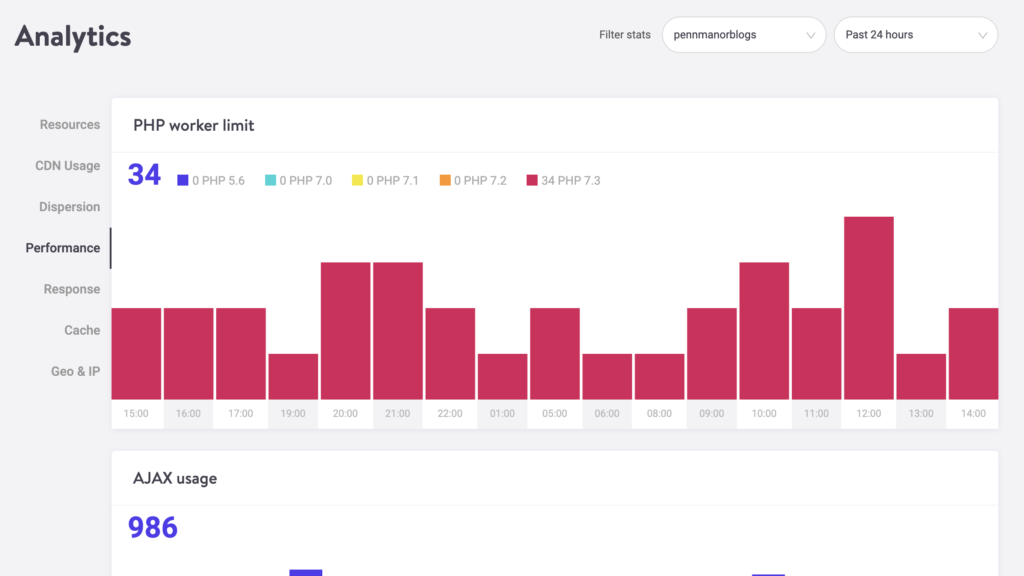Click the 15:00 time axis label
Image resolution: width=1024 pixels, height=576 pixels.
point(136,414)
